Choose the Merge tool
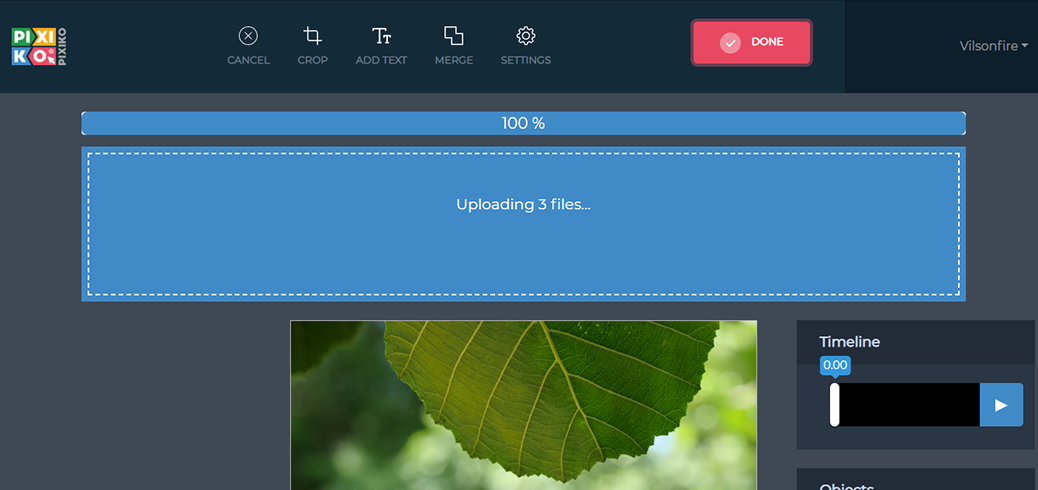Viewport: 1038px width, 490px height. pyautogui.click(x=453, y=46)
